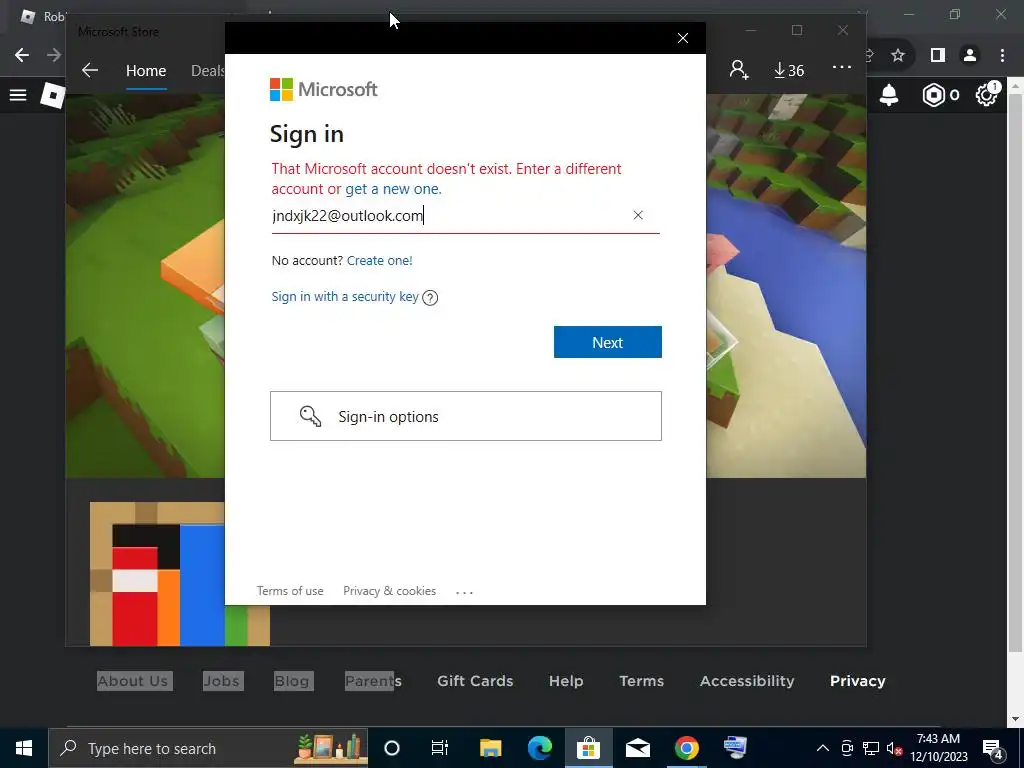This screenshot has height=768, width=1024.
Task: Open the Roblox hamburger menu
Action: (18, 95)
